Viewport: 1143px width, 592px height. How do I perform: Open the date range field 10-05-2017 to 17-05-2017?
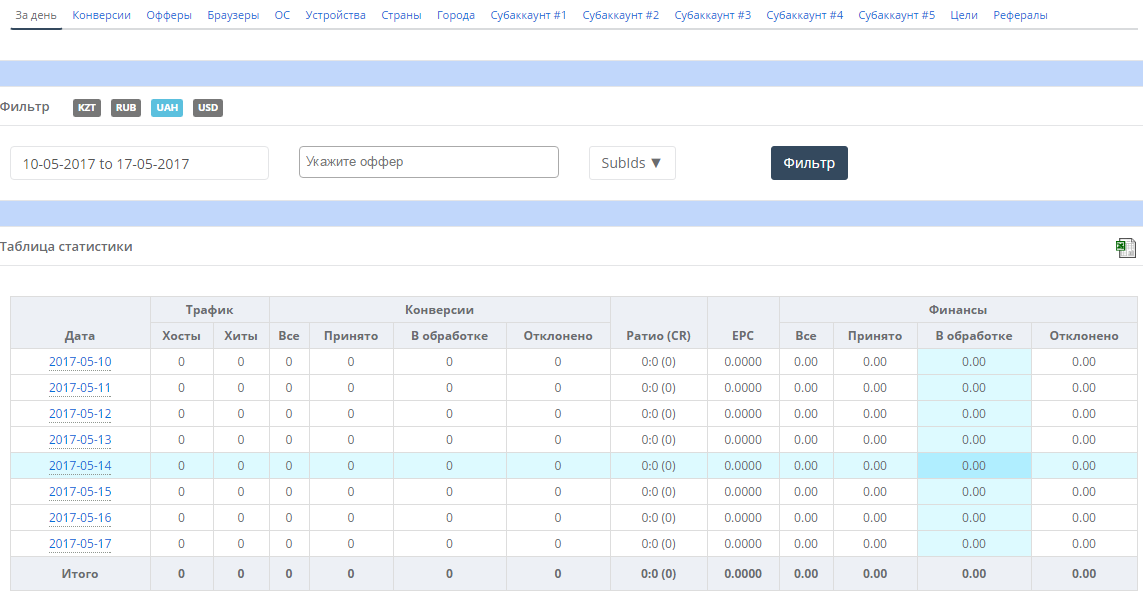139,163
